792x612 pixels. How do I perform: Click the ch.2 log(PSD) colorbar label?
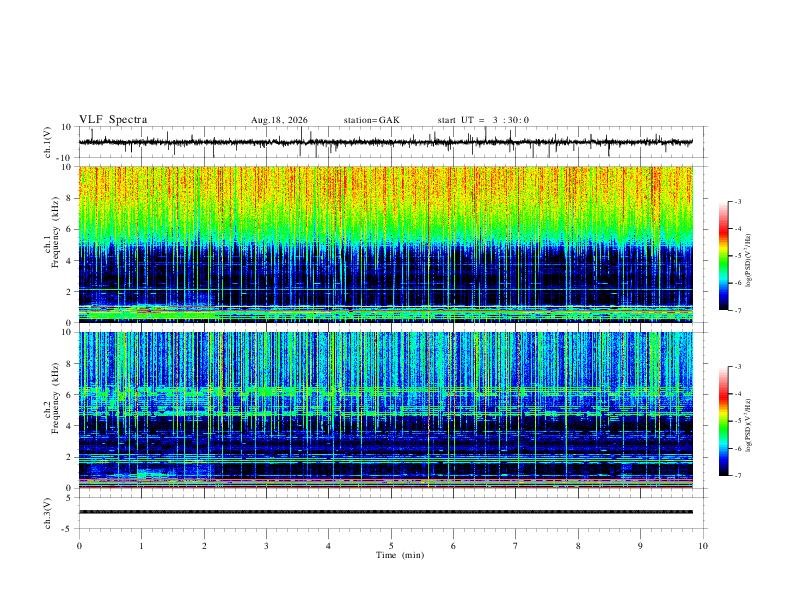point(749,425)
